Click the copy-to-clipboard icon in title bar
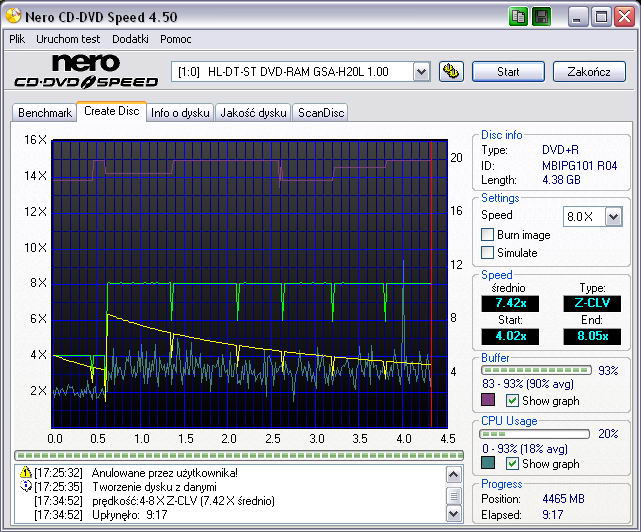641x532 pixels. point(518,16)
